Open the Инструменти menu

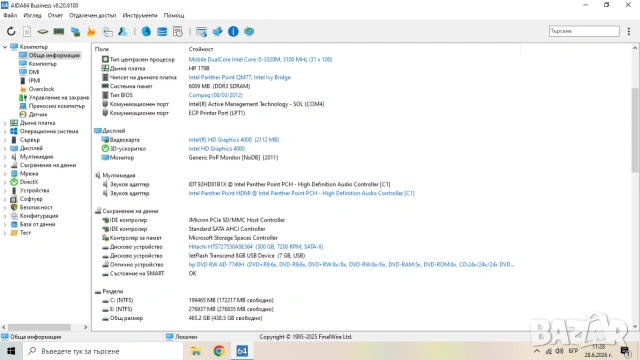coord(140,15)
